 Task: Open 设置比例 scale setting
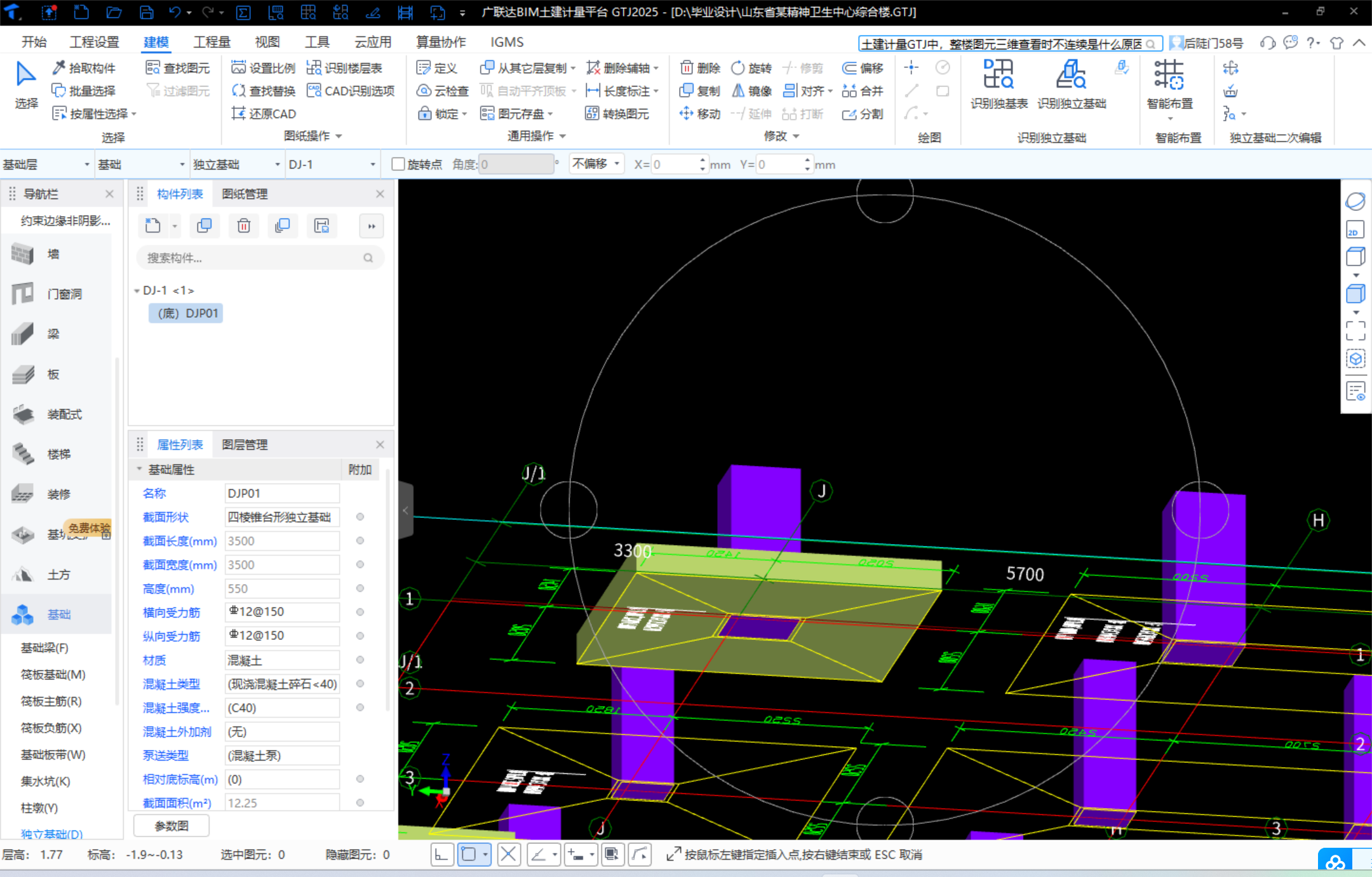(264, 68)
